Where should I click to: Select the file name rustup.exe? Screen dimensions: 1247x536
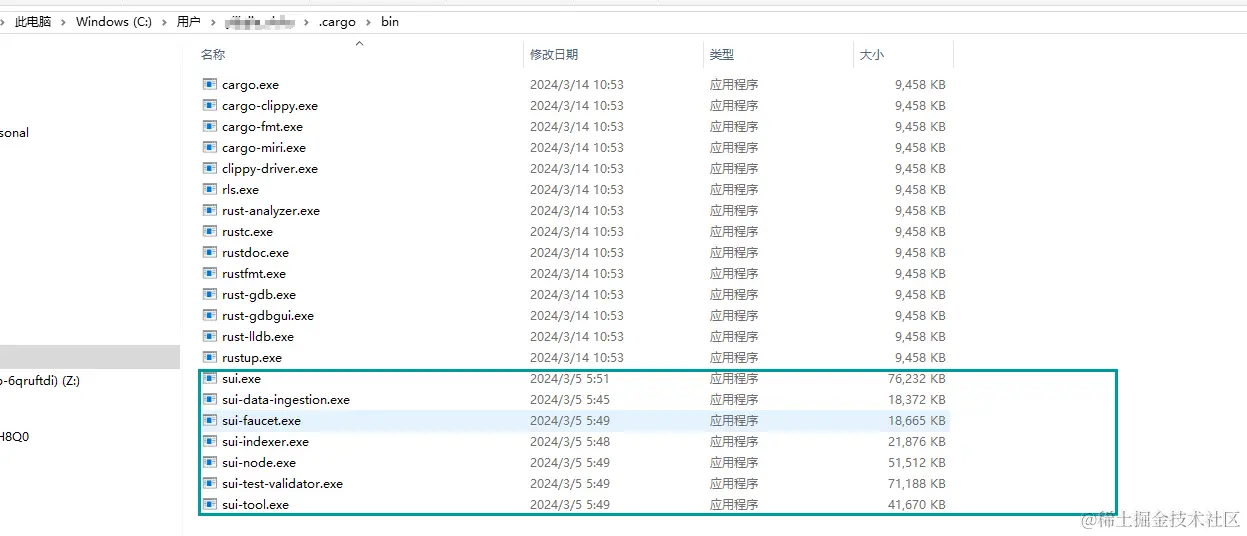[x=252, y=358]
